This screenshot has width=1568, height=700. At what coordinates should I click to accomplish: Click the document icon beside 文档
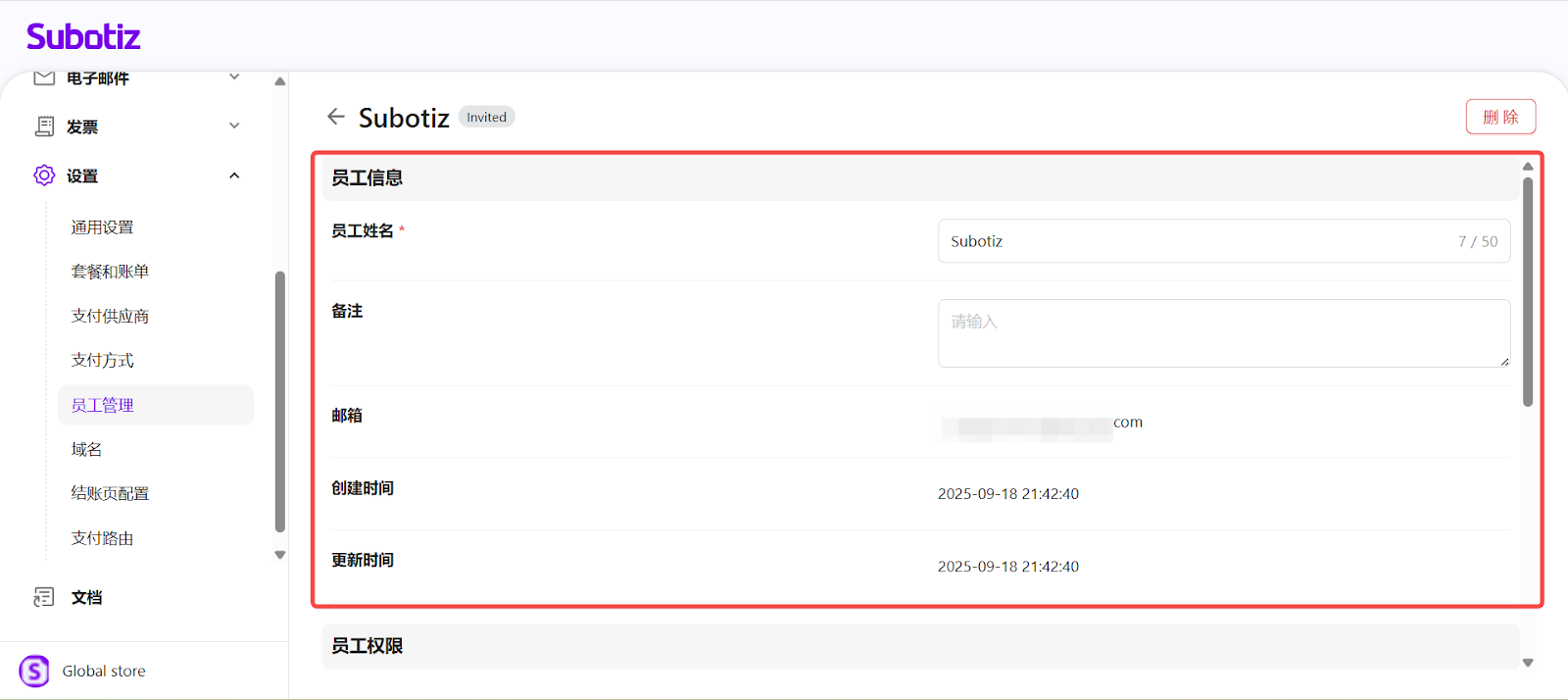(x=44, y=597)
